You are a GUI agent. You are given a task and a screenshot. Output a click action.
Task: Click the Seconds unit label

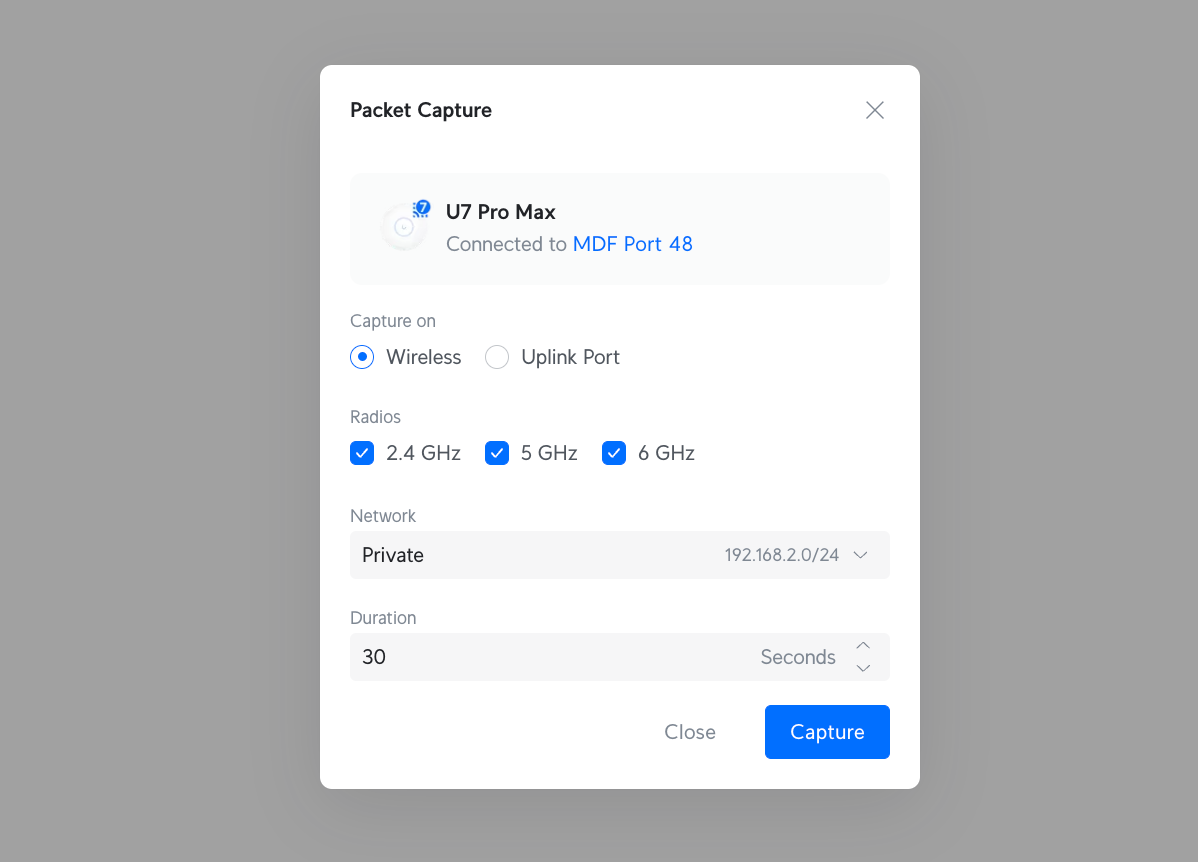click(x=798, y=657)
